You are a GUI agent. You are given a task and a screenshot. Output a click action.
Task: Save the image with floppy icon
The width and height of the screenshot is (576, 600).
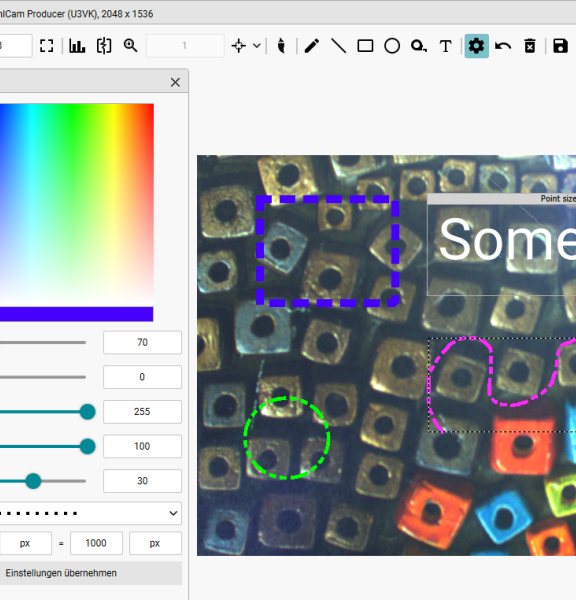pyautogui.click(x=560, y=46)
